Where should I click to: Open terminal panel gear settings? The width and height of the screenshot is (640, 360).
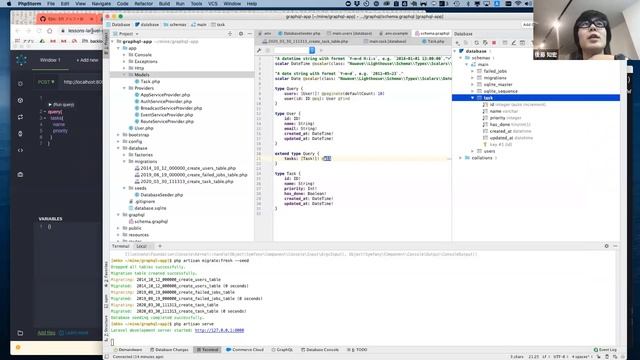607,246
